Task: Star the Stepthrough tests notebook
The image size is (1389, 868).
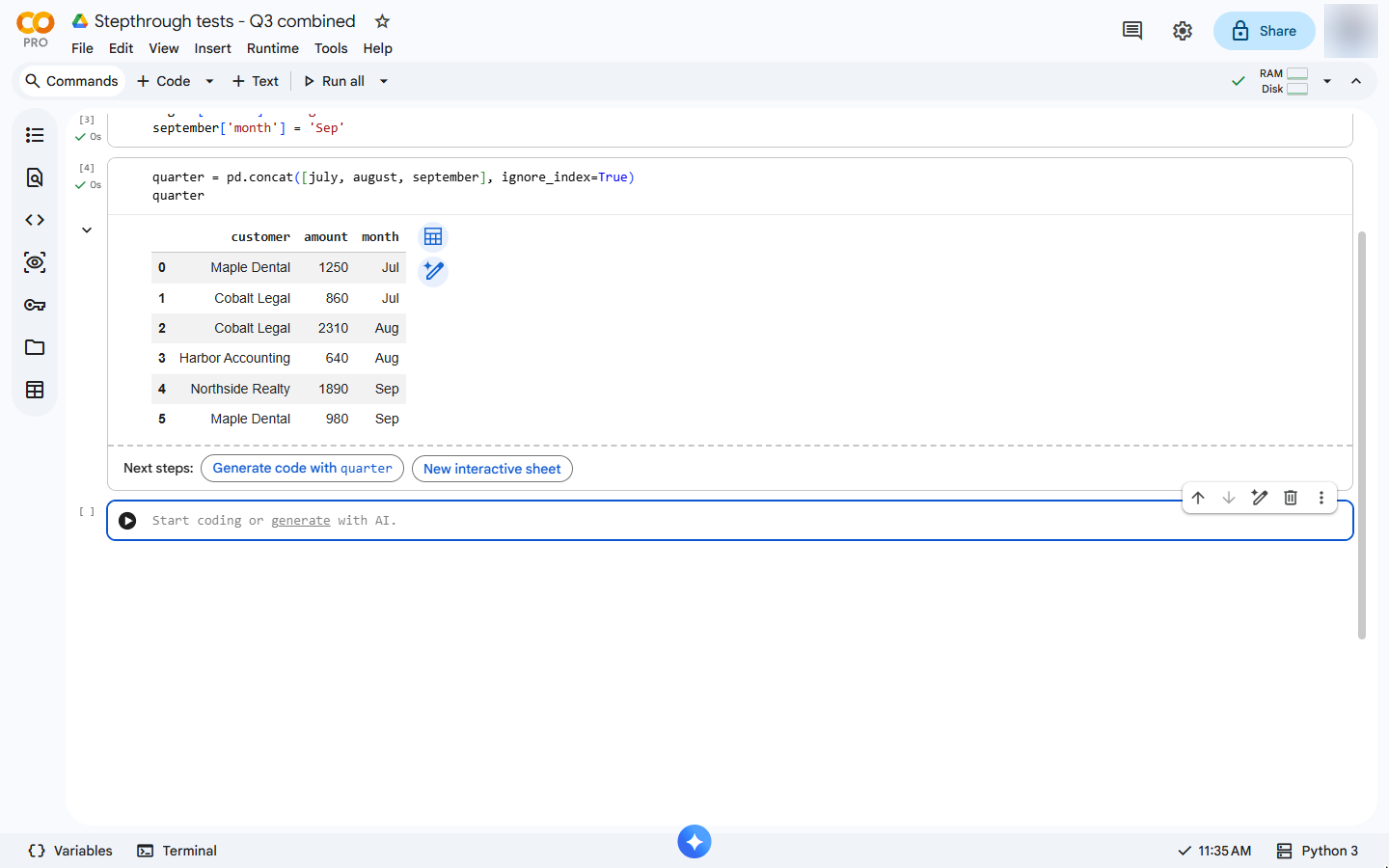Action: (382, 21)
